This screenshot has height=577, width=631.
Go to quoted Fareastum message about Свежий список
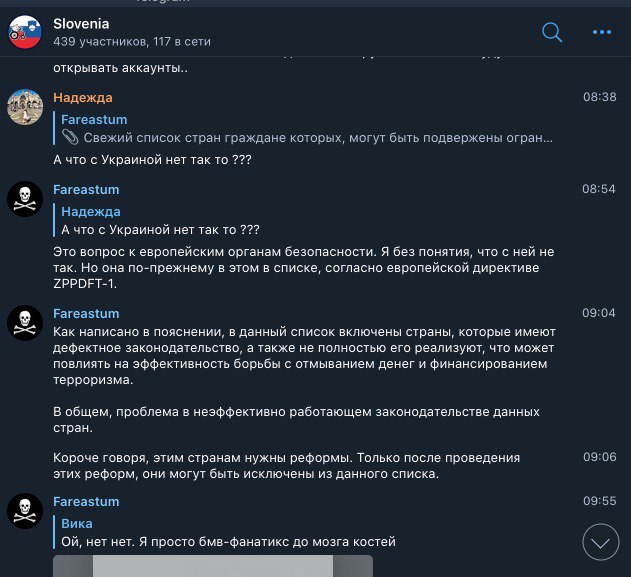pyautogui.click(x=303, y=129)
